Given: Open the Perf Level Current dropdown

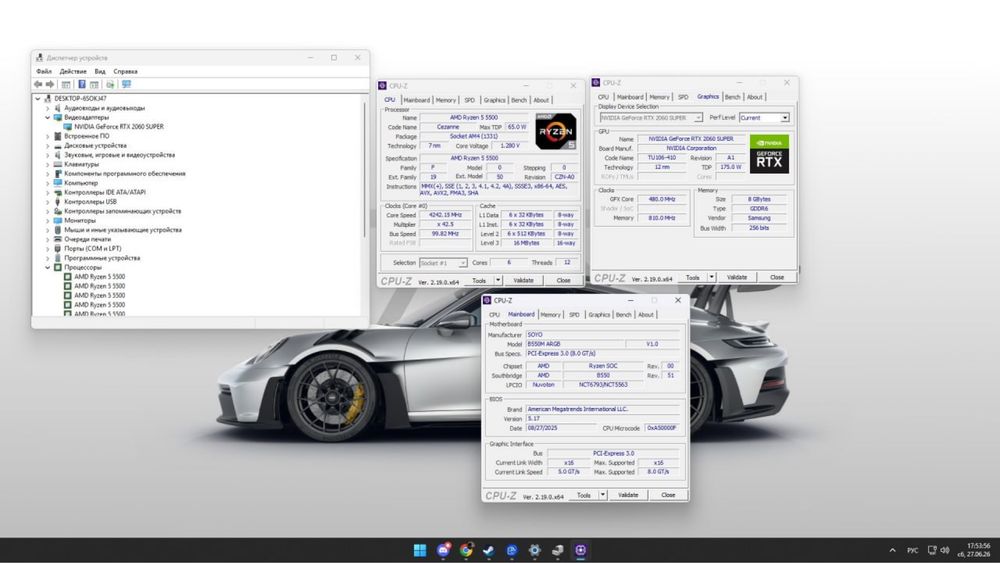Looking at the screenshot, I should click(784, 117).
